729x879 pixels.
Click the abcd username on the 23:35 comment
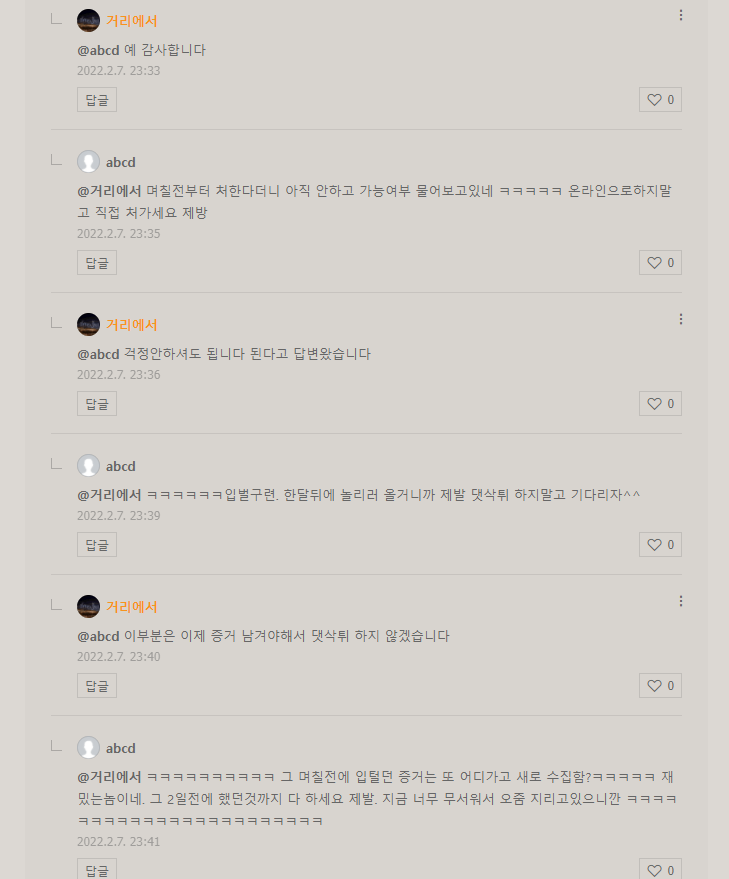coord(121,162)
